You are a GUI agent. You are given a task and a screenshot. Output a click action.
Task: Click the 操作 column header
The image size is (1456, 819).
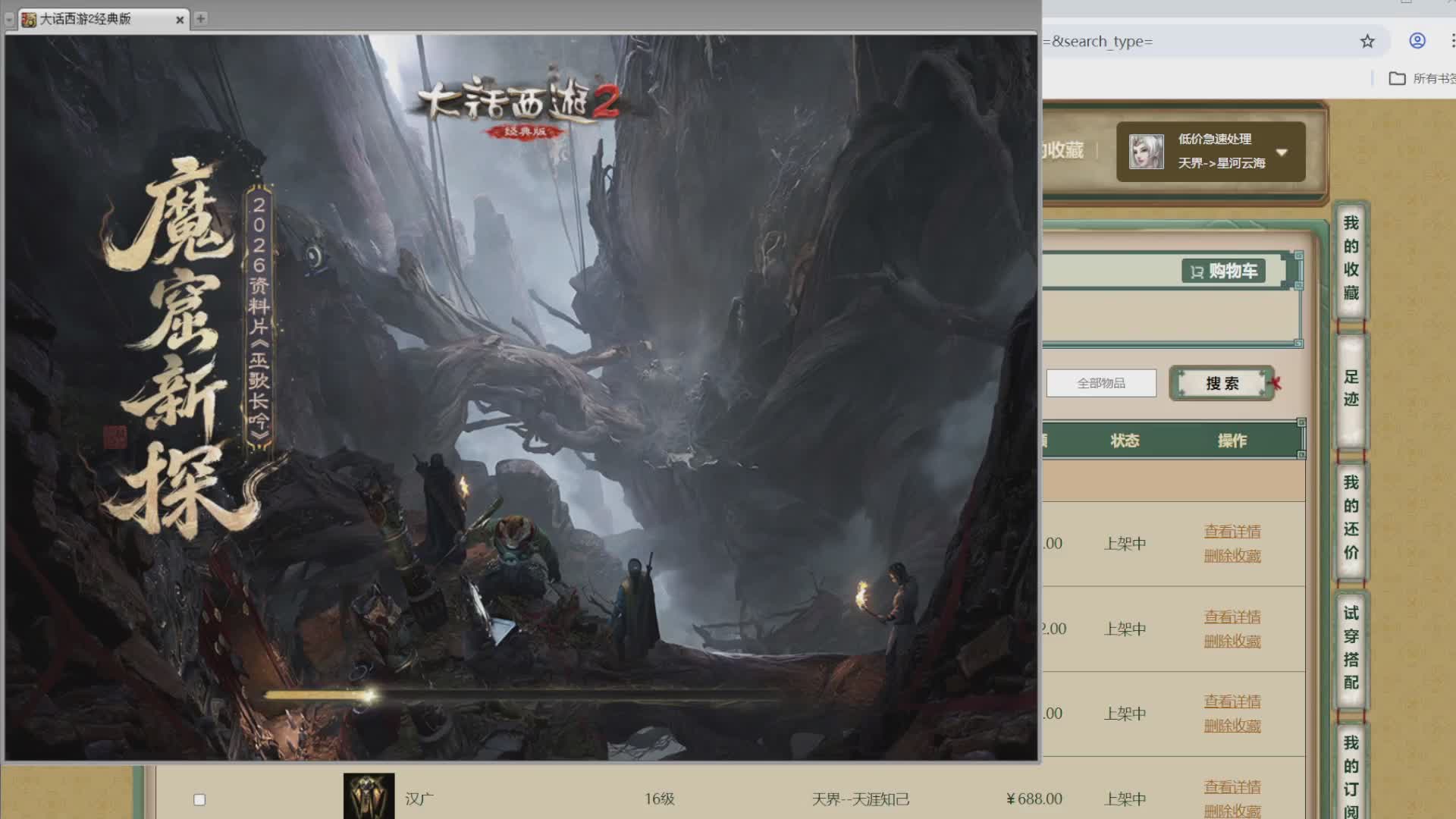point(1232,441)
